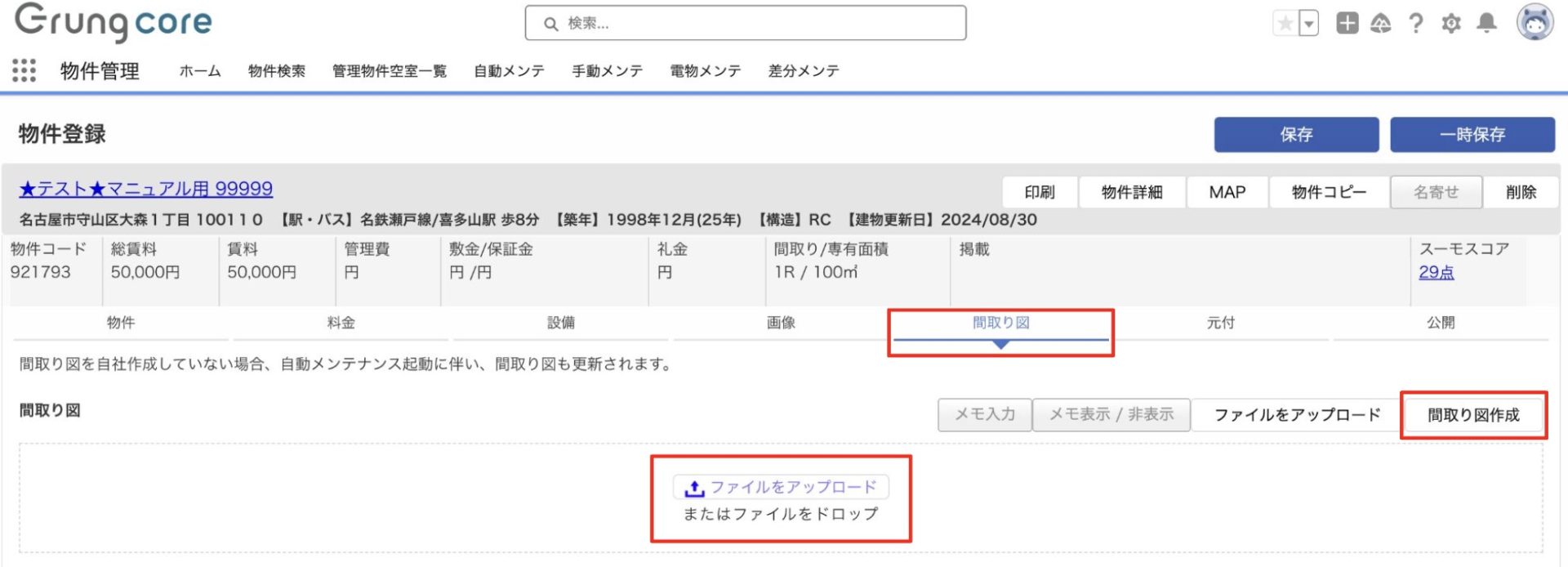
Task: Open the user profile avatar
Action: click(x=1535, y=23)
